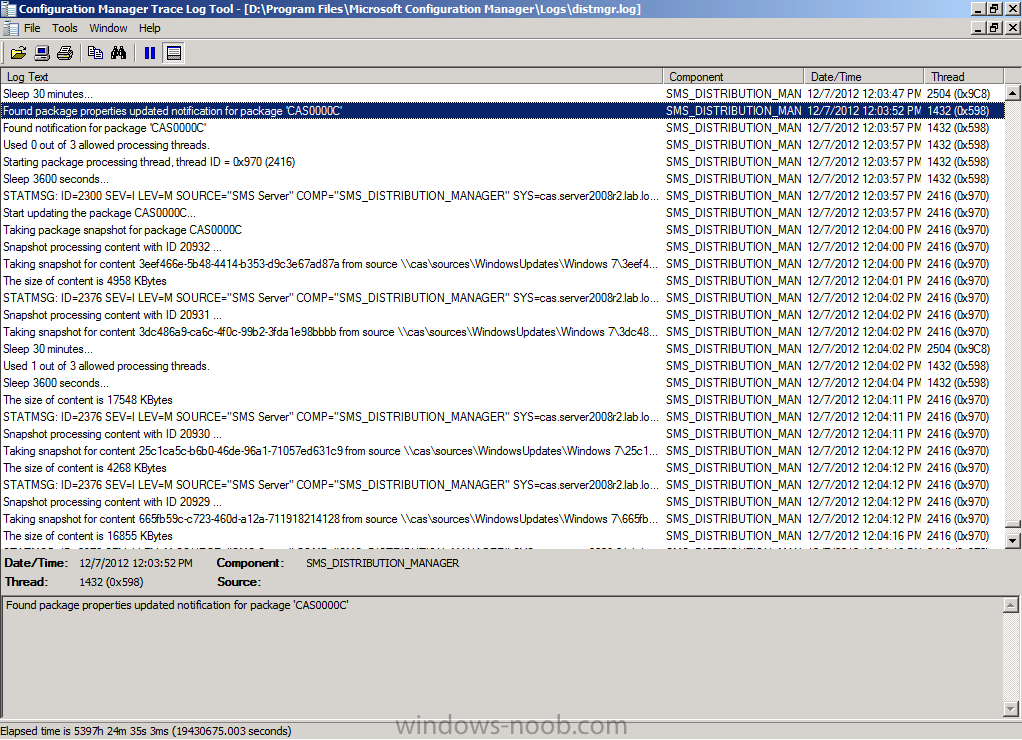This screenshot has height=740, width=1022.
Task: Select the snapshot row for content 665fb59c
Action: coord(503,519)
